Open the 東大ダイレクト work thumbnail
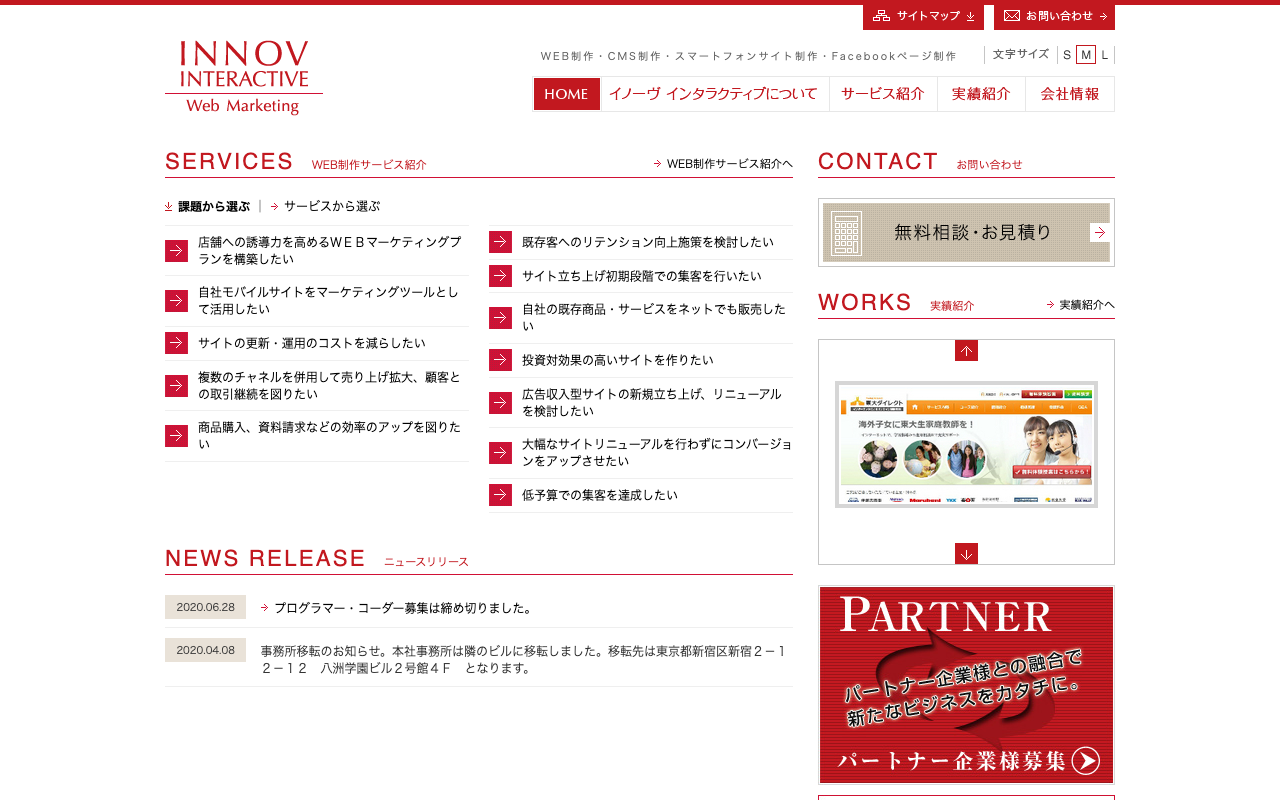 pos(966,445)
